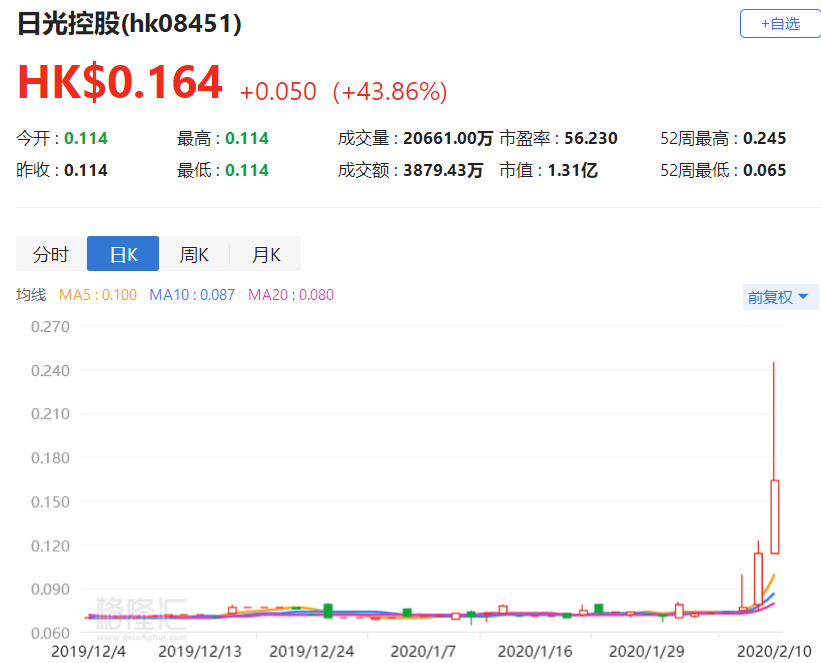Open the 周K weekly chart tab

pos(194,254)
